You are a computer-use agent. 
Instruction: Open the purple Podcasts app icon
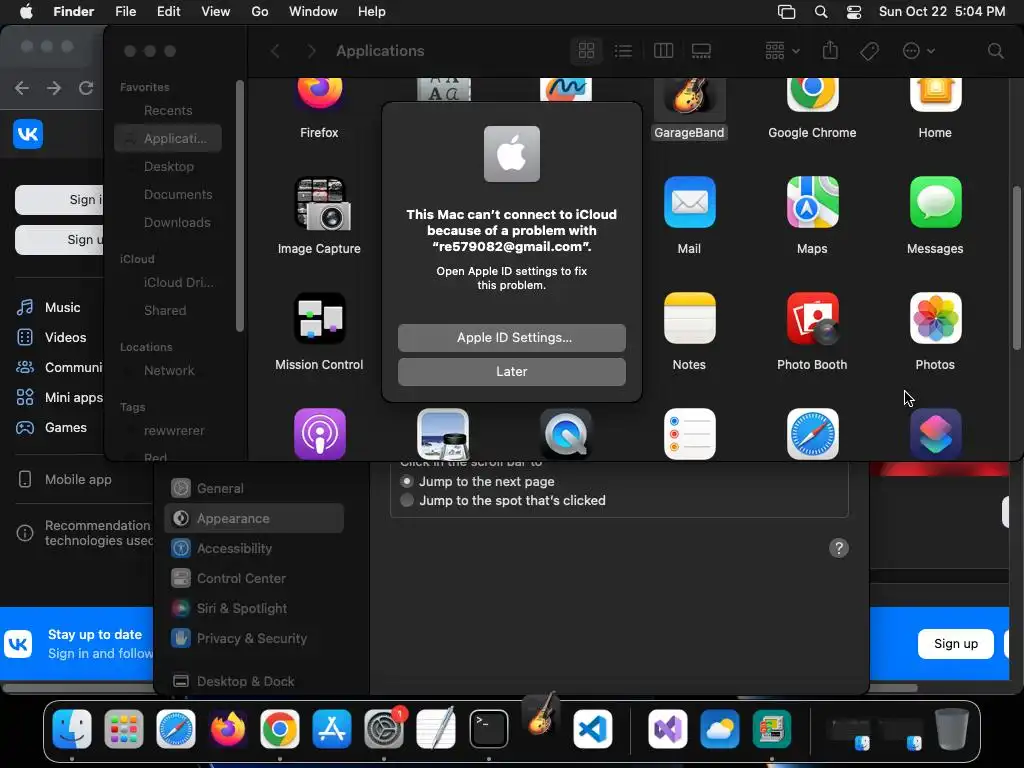click(319, 434)
